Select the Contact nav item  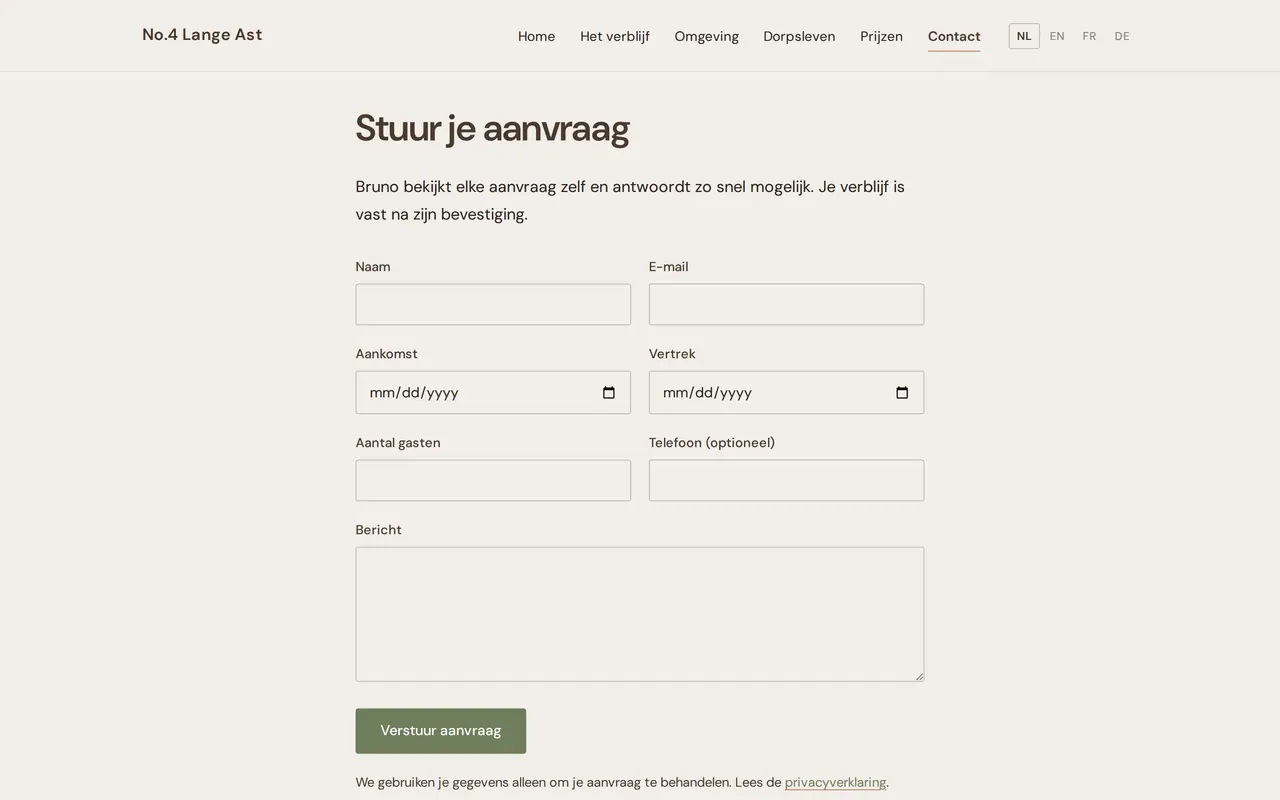click(954, 36)
